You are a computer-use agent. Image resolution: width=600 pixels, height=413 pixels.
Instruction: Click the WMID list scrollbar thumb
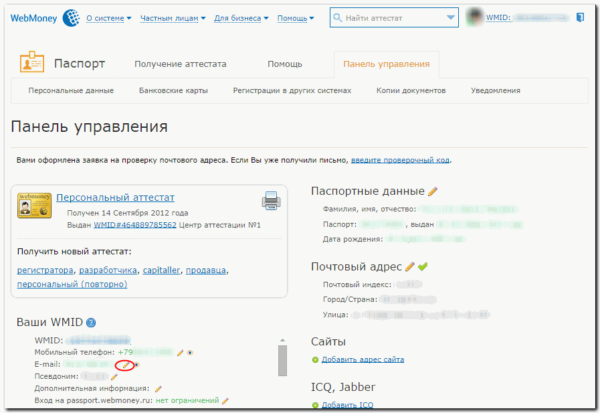(282, 361)
